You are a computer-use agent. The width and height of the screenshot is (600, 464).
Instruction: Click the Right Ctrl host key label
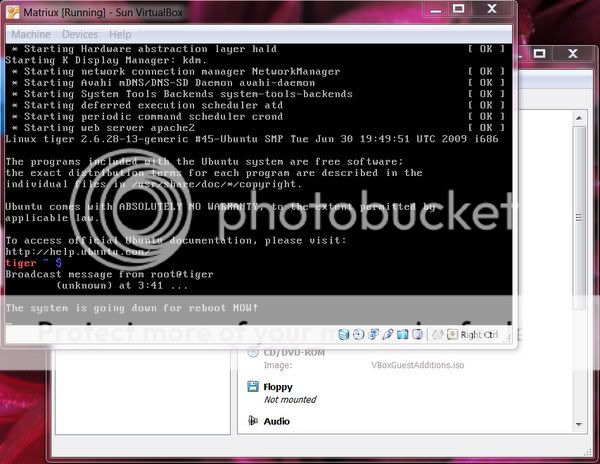479,335
